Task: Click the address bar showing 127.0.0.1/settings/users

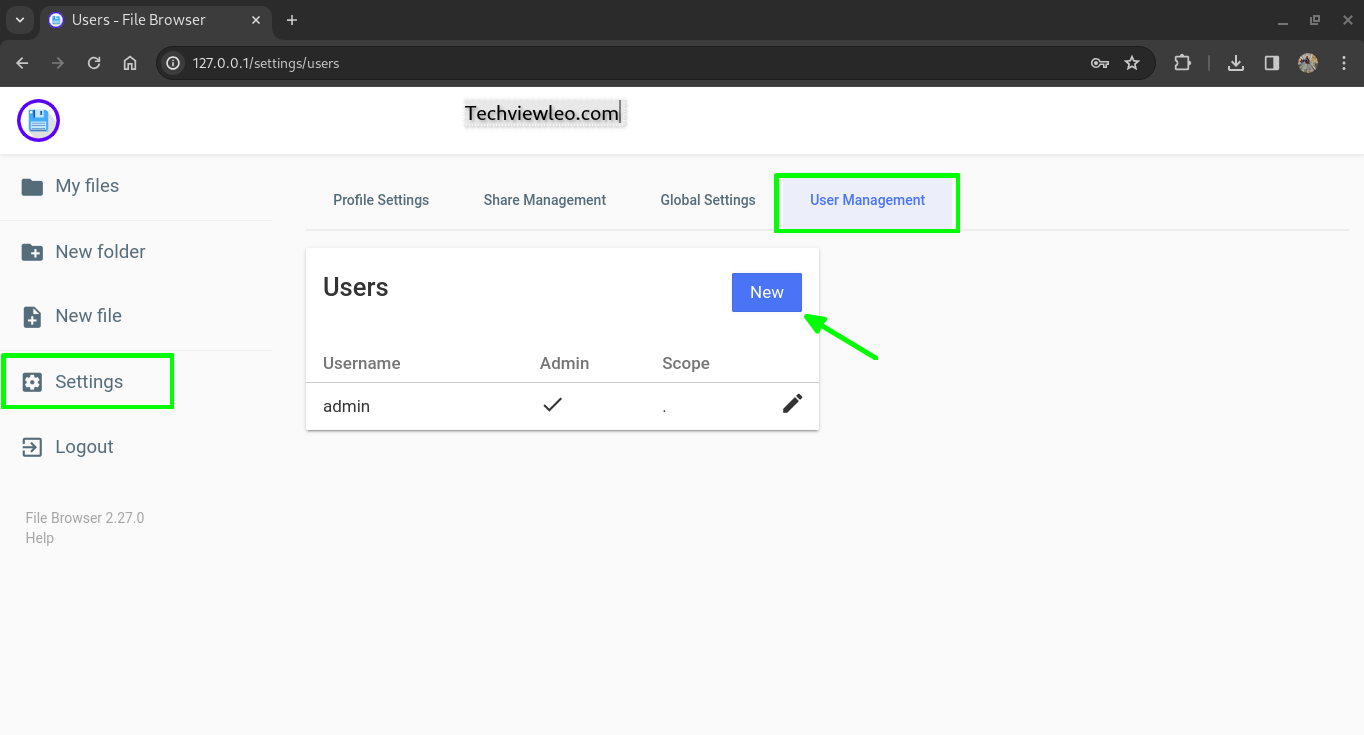Action: (x=265, y=62)
